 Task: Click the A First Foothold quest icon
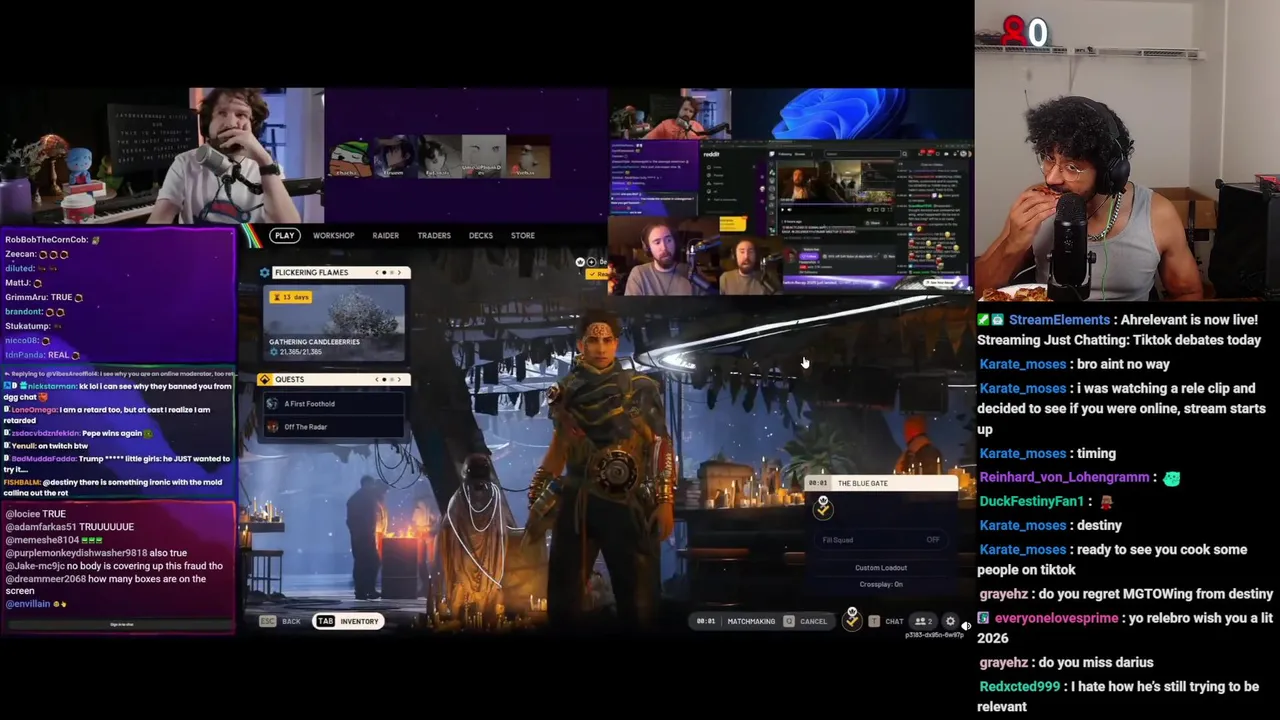(x=272, y=404)
